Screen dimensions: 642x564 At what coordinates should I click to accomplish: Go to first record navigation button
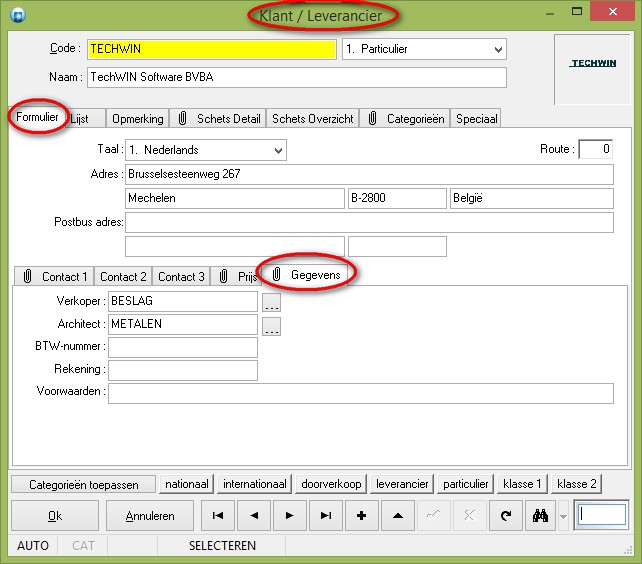[218, 515]
